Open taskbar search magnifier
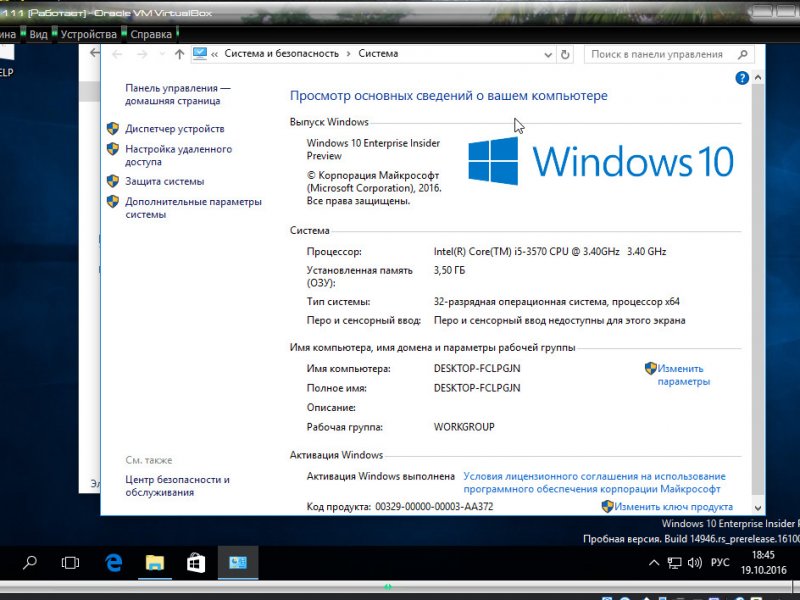The width and height of the screenshot is (800, 600). pyautogui.click(x=30, y=563)
